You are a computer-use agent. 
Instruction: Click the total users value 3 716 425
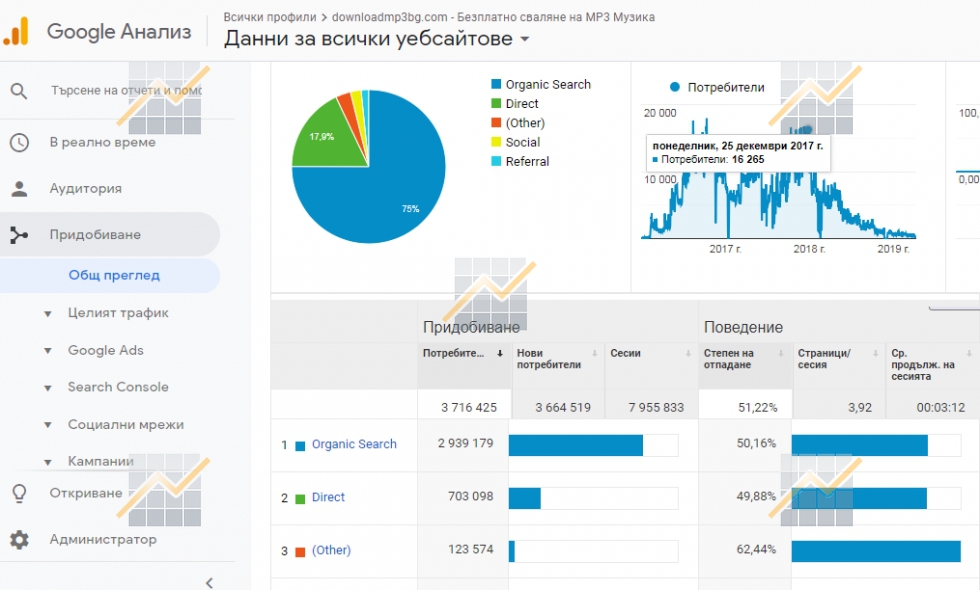click(469, 408)
